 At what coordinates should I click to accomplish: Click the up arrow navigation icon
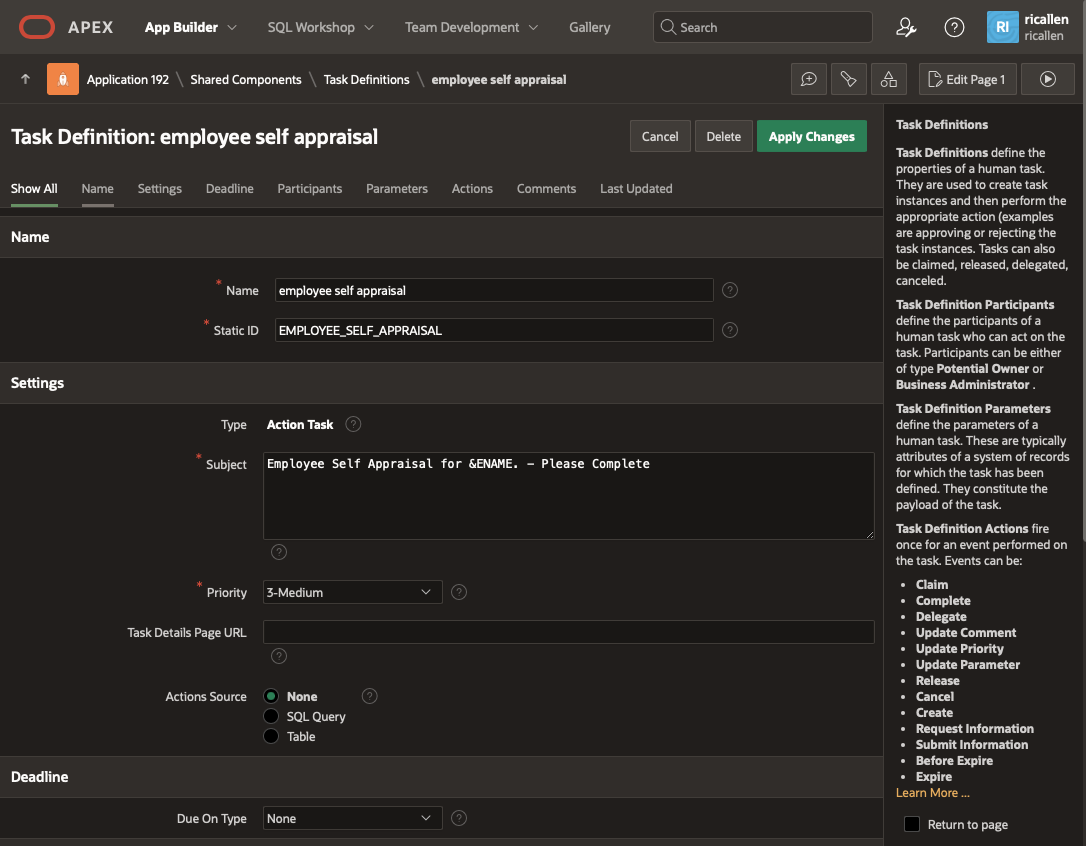25,80
